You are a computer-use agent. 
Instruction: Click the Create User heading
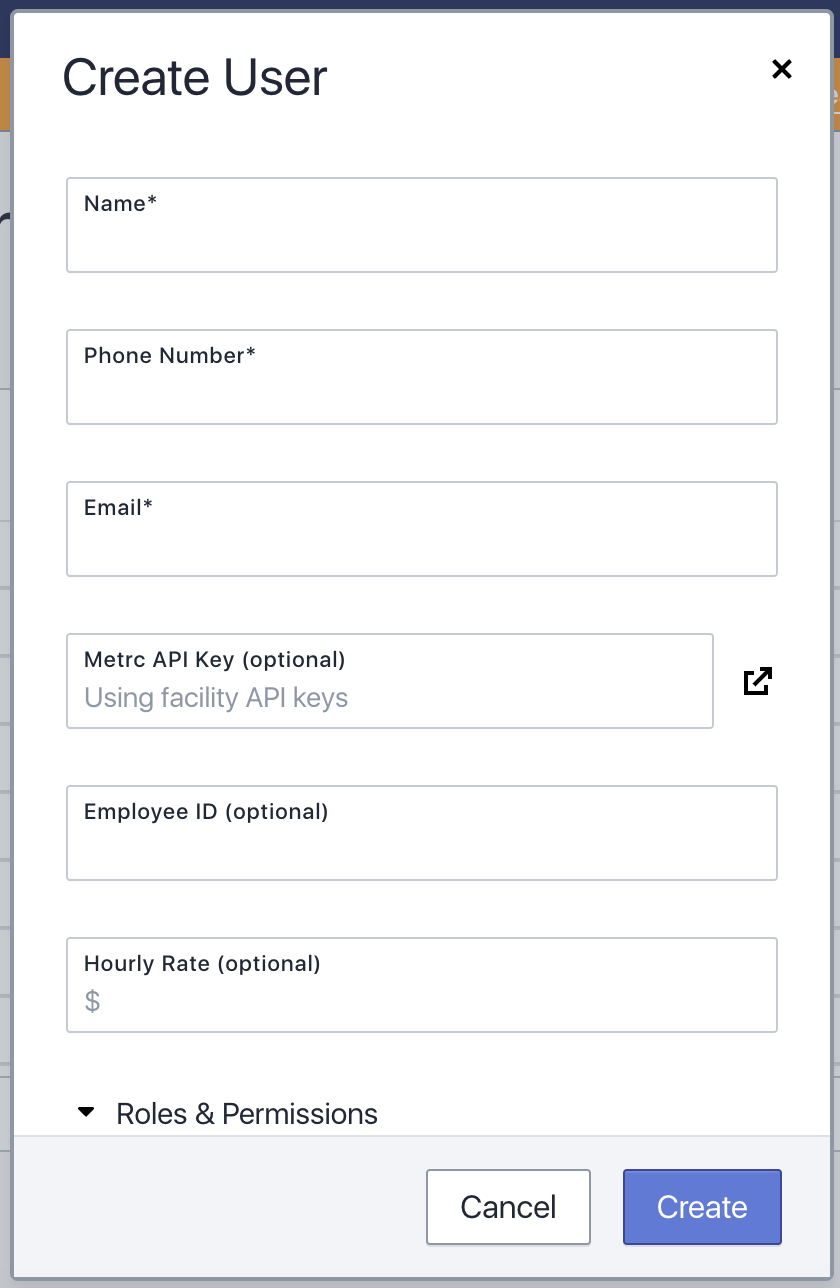pos(195,78)
